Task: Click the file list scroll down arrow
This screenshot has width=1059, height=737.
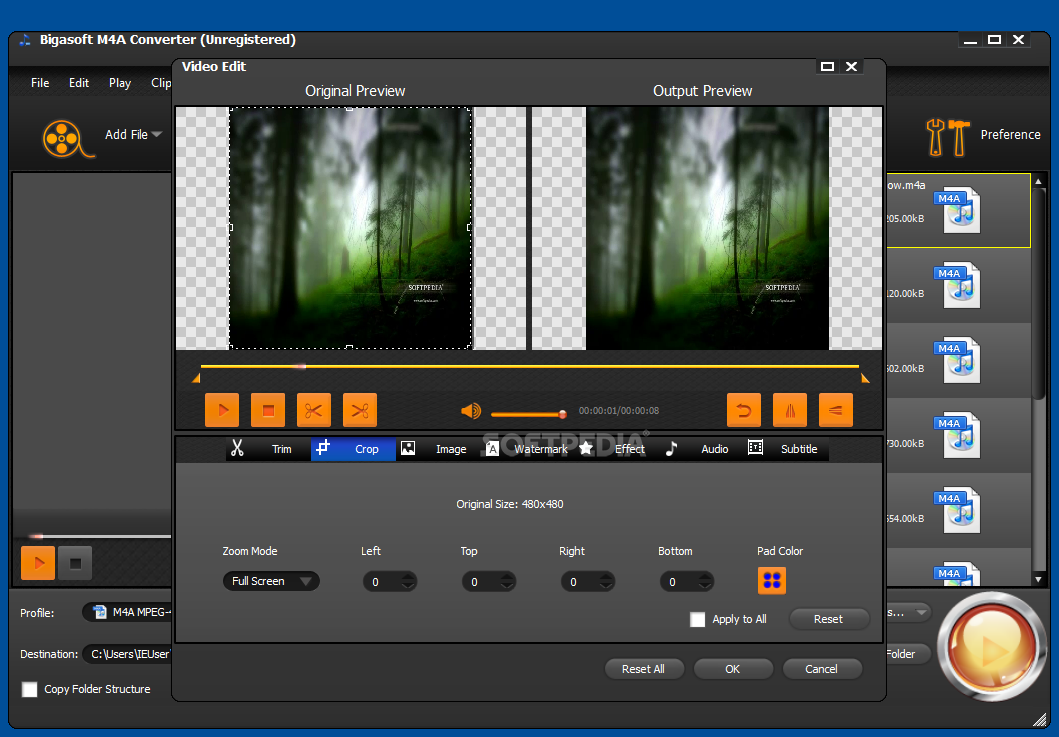Action: (x=1039, y=579)
